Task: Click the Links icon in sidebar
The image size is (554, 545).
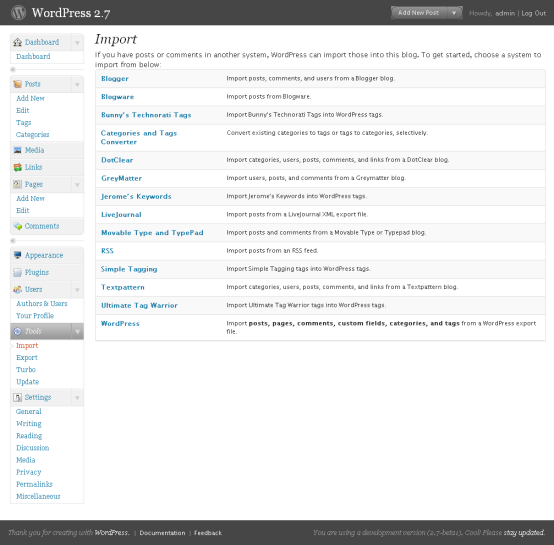Action: [17, 167]
